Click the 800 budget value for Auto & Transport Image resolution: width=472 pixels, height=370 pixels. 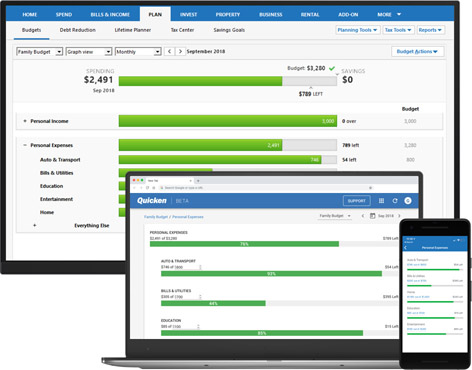click(x=410, y=160)
